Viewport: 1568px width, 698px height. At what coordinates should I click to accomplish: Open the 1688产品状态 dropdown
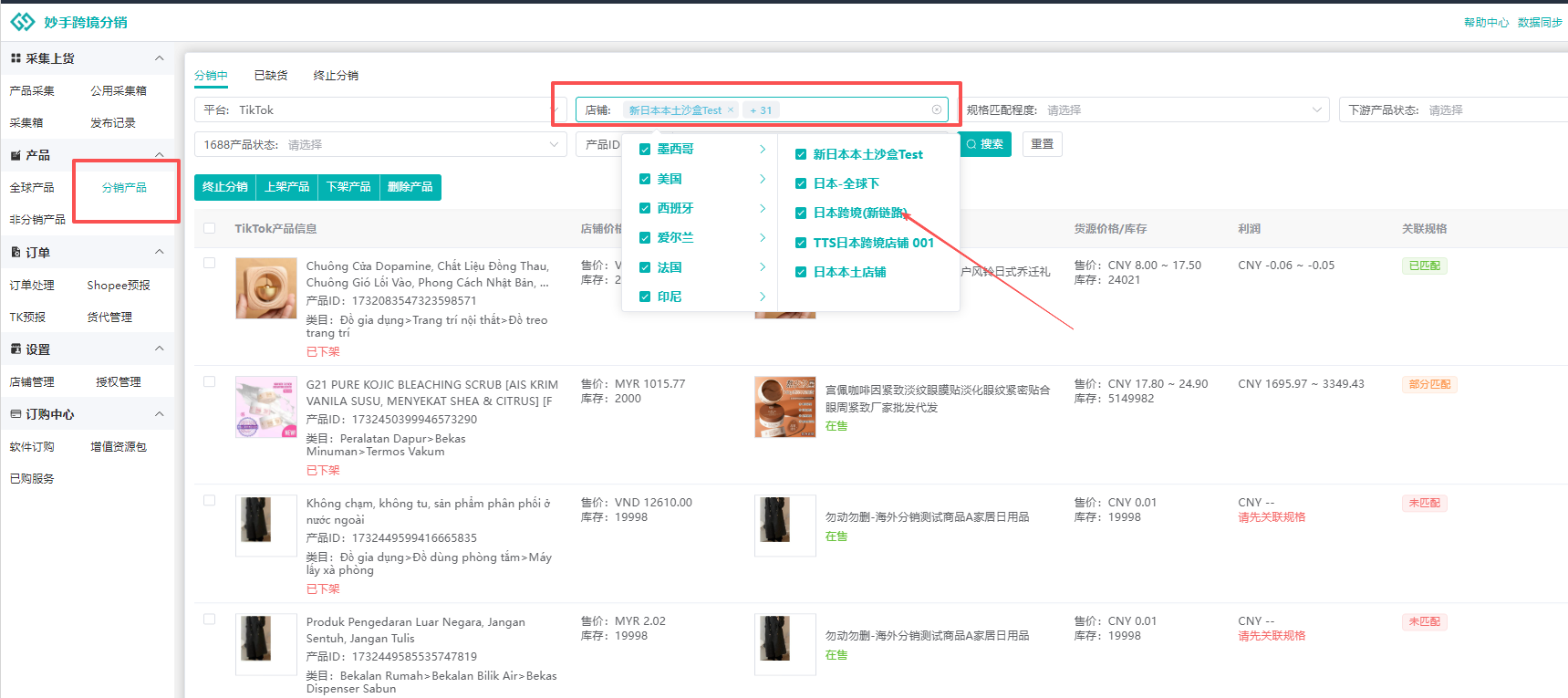[x=380, y=144]
